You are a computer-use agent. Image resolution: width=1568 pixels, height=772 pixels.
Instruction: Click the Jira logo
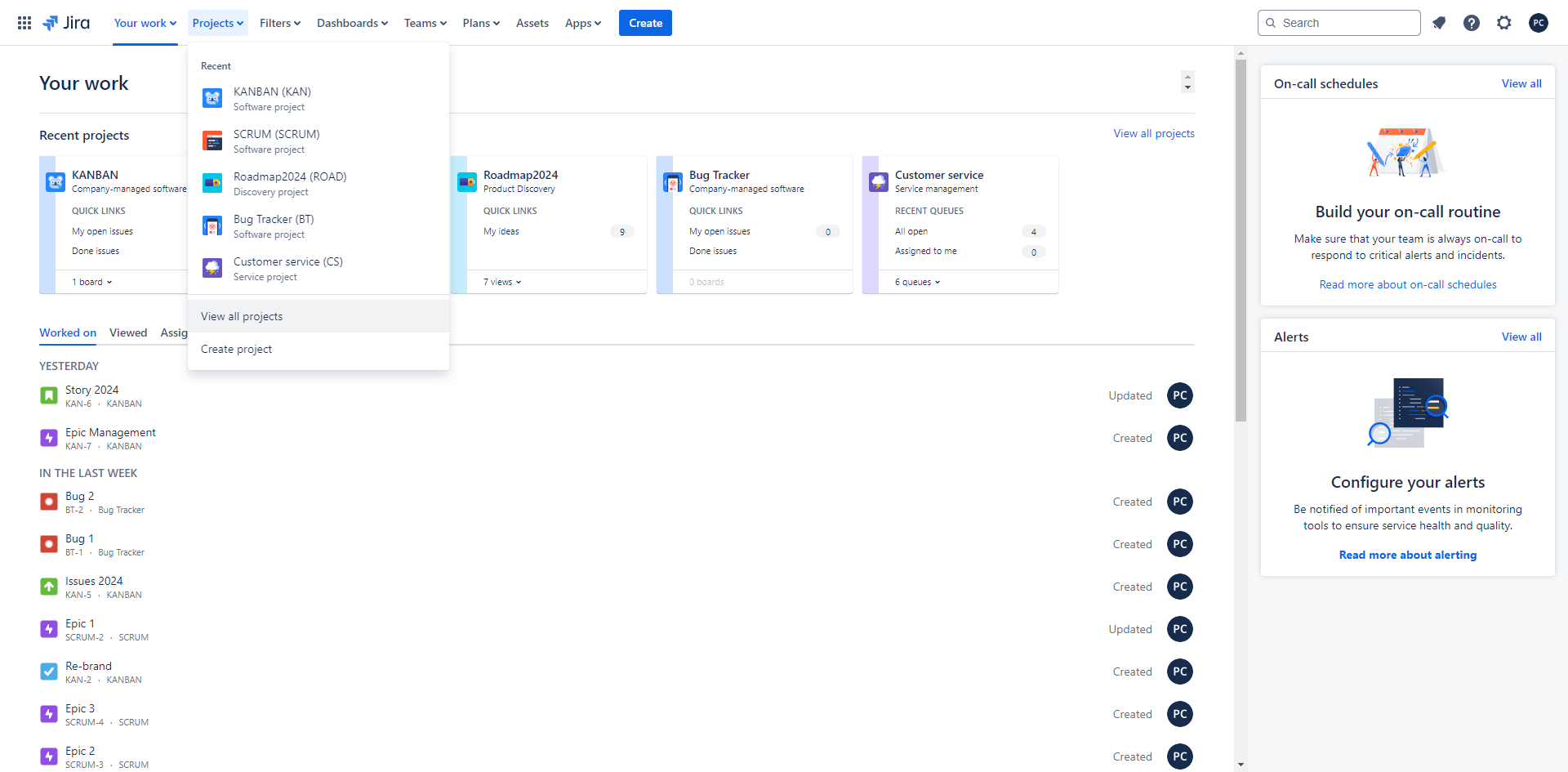pyautogui.click(x=66, y=23)
